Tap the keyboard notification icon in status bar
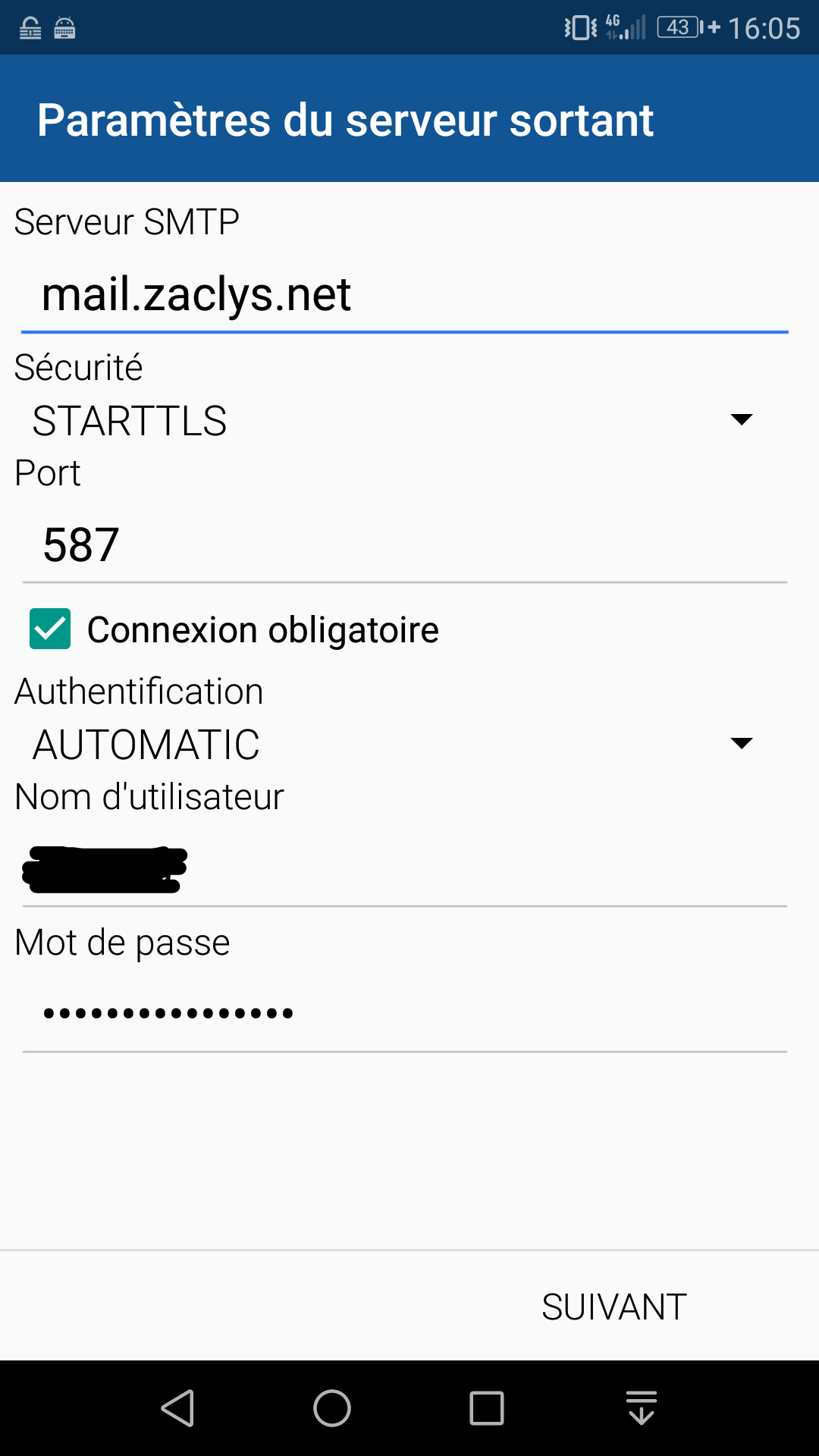819x1456 pixels. pyautogui.click(x=65, y=29)
